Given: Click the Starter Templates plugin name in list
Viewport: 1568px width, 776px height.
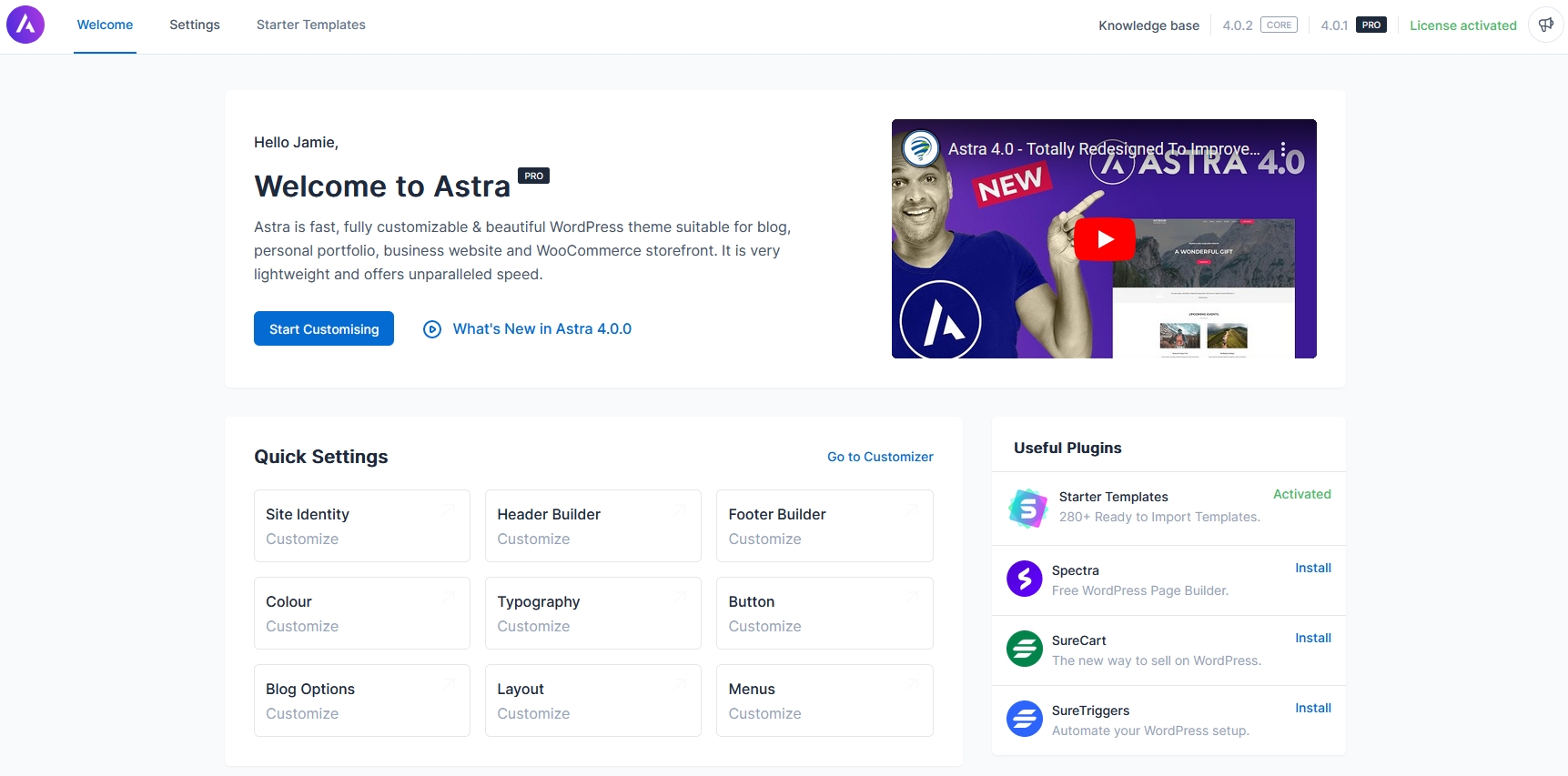Looking at the screenshot, I should [1114, 497].
